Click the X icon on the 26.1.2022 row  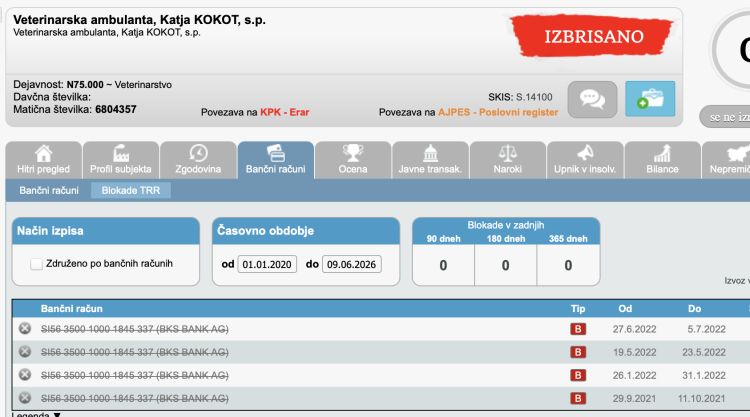click(25, 374)
